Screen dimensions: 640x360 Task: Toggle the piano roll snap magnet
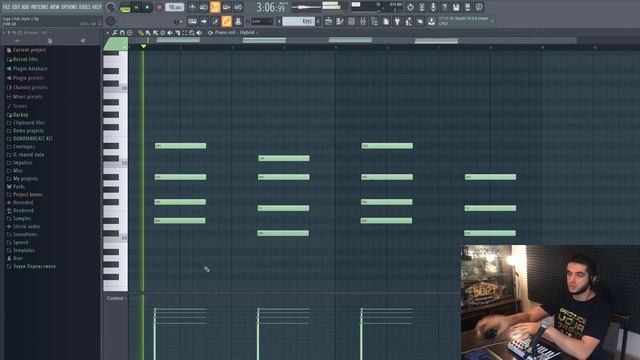(x=122, y=33)
